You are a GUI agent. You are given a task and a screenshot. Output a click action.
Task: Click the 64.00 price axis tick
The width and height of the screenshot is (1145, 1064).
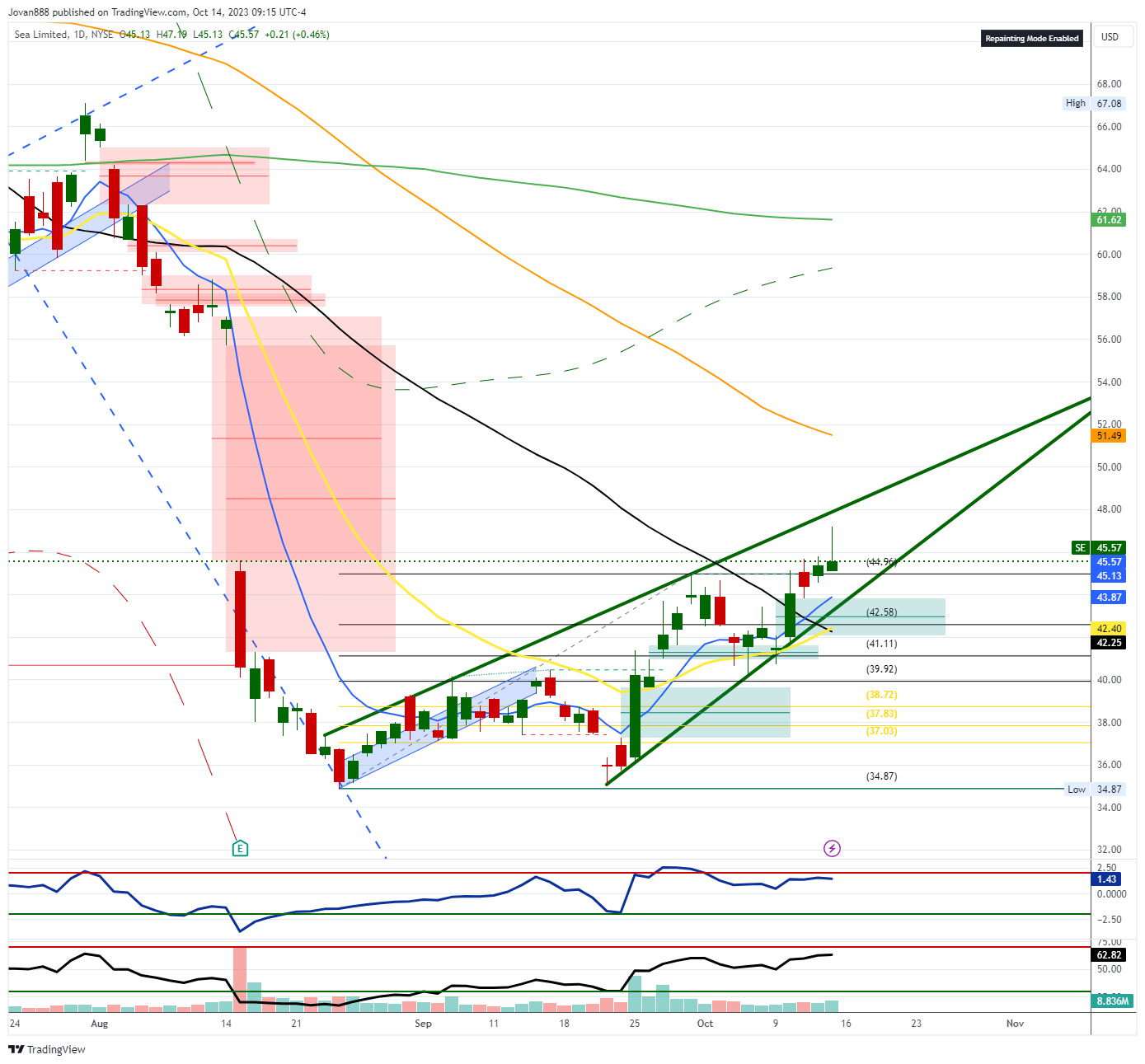1109,169
